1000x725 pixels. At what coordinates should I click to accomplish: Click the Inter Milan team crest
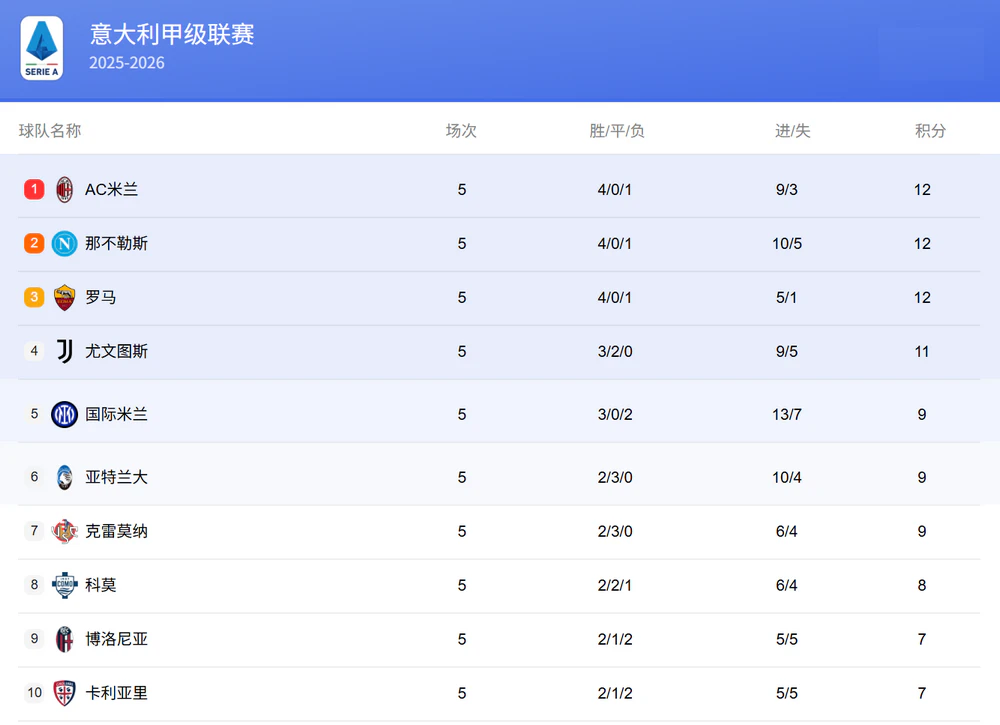pos(65,414)
